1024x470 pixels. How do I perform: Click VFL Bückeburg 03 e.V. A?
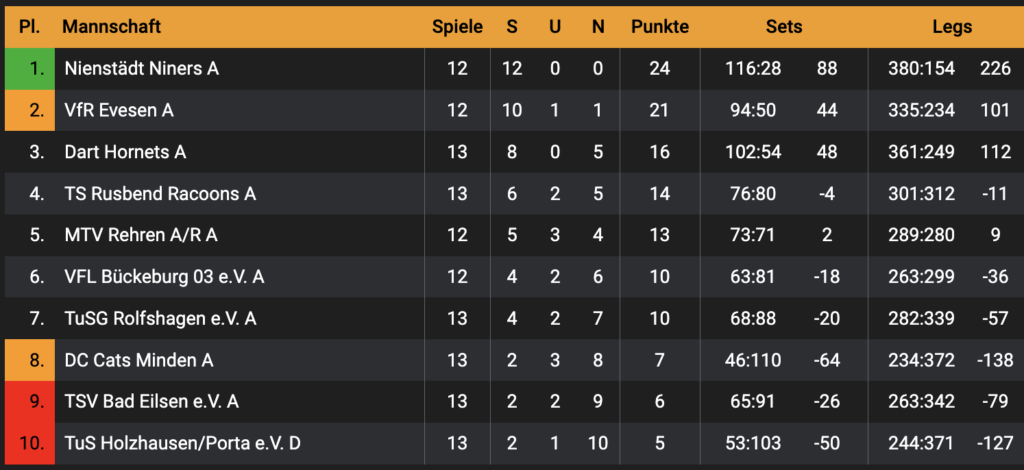coord(164,277)
